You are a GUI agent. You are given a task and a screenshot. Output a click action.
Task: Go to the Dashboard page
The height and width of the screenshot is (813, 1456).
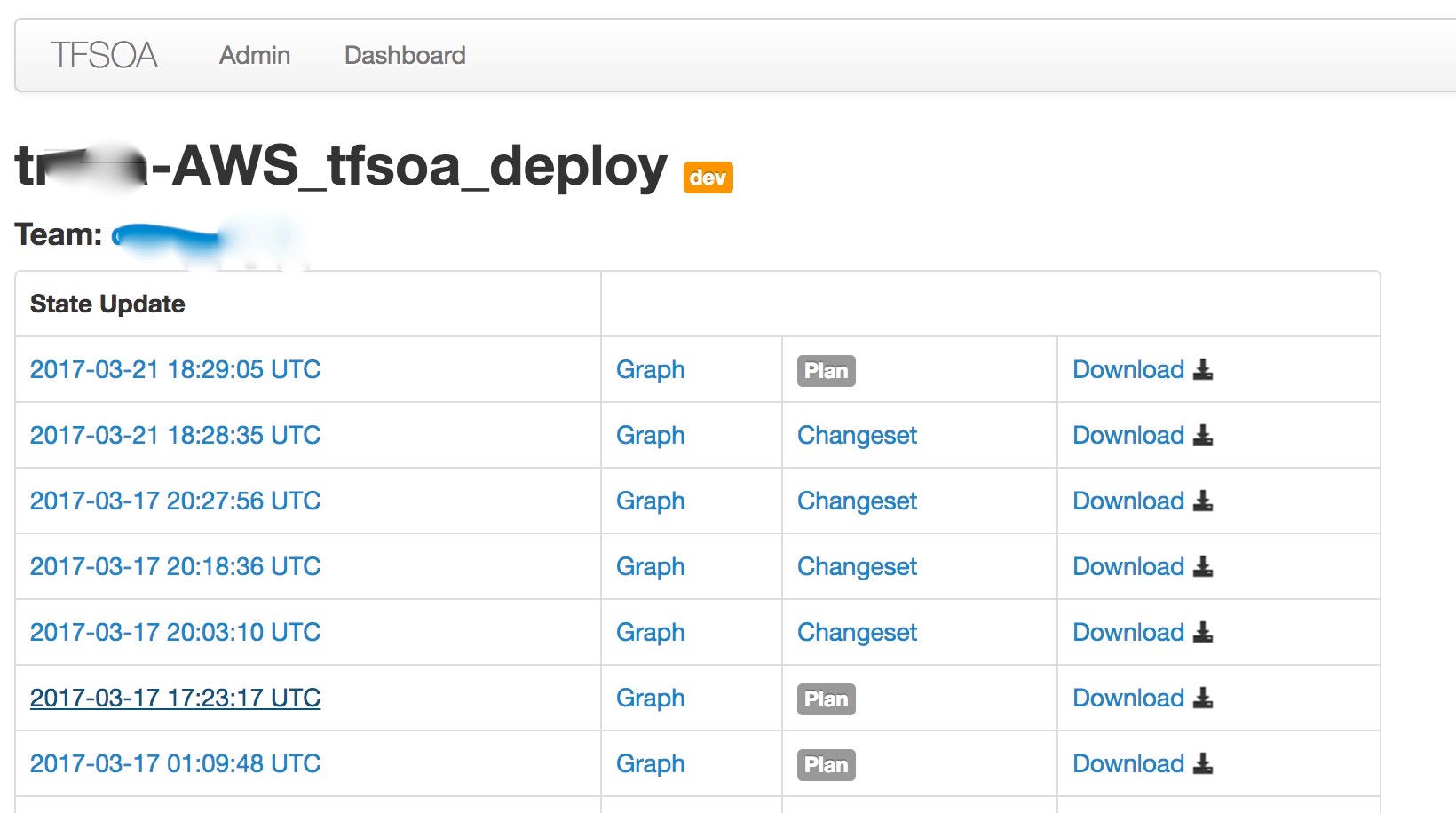[405, 55]
